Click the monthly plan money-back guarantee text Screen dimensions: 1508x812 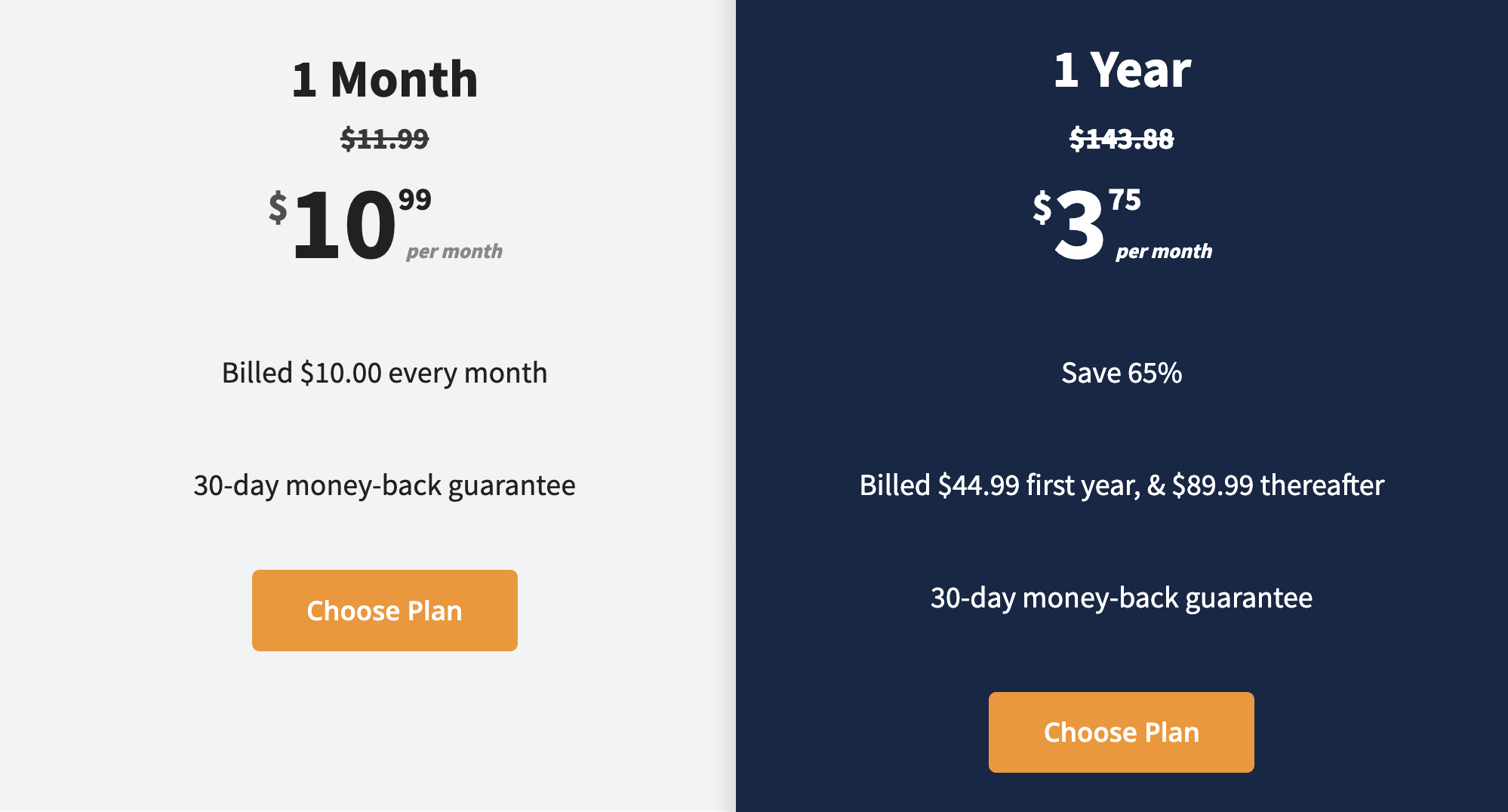(384, 485)
